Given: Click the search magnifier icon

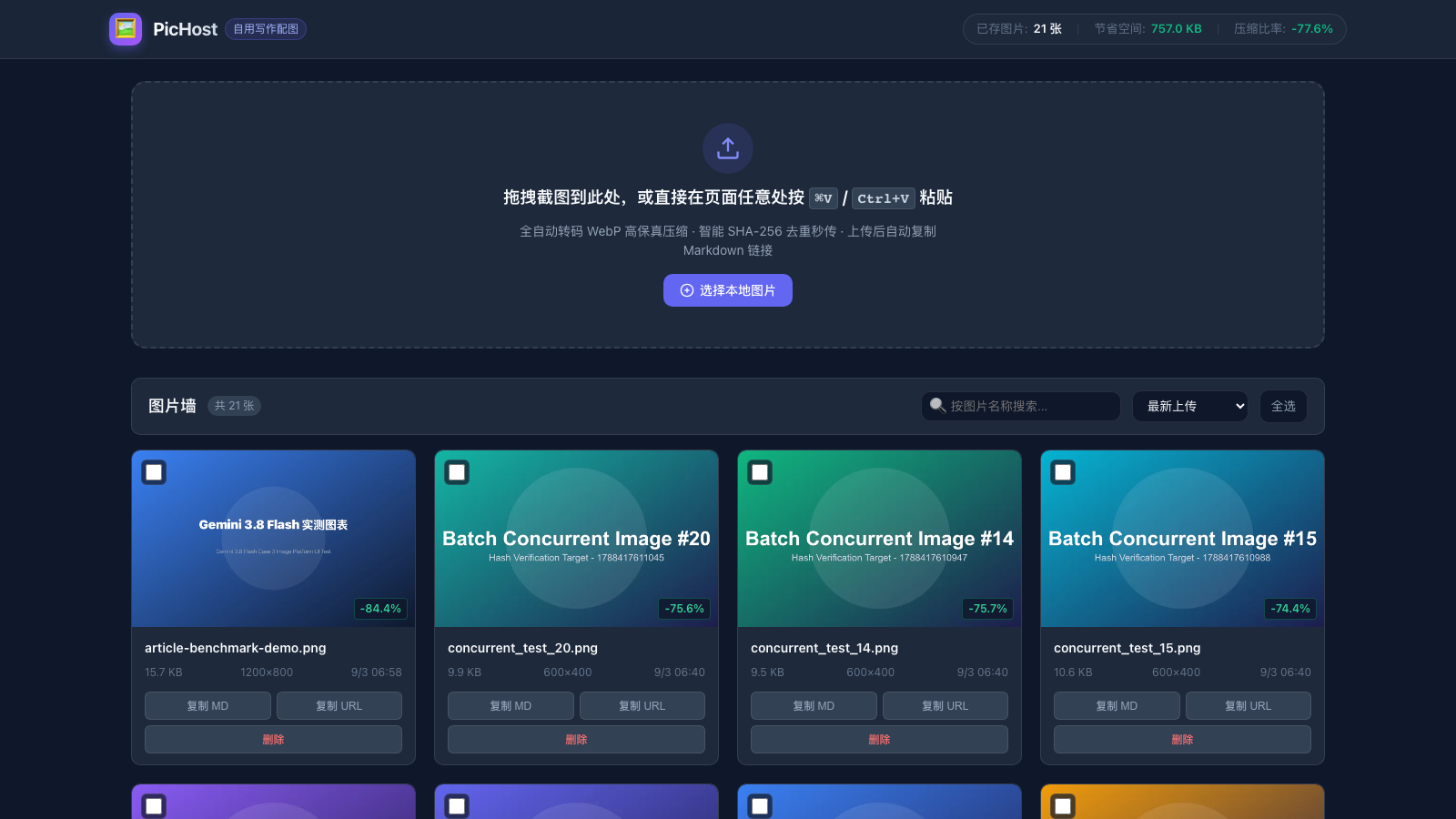Looking at the screenshot, I should [x=937, y=405].
